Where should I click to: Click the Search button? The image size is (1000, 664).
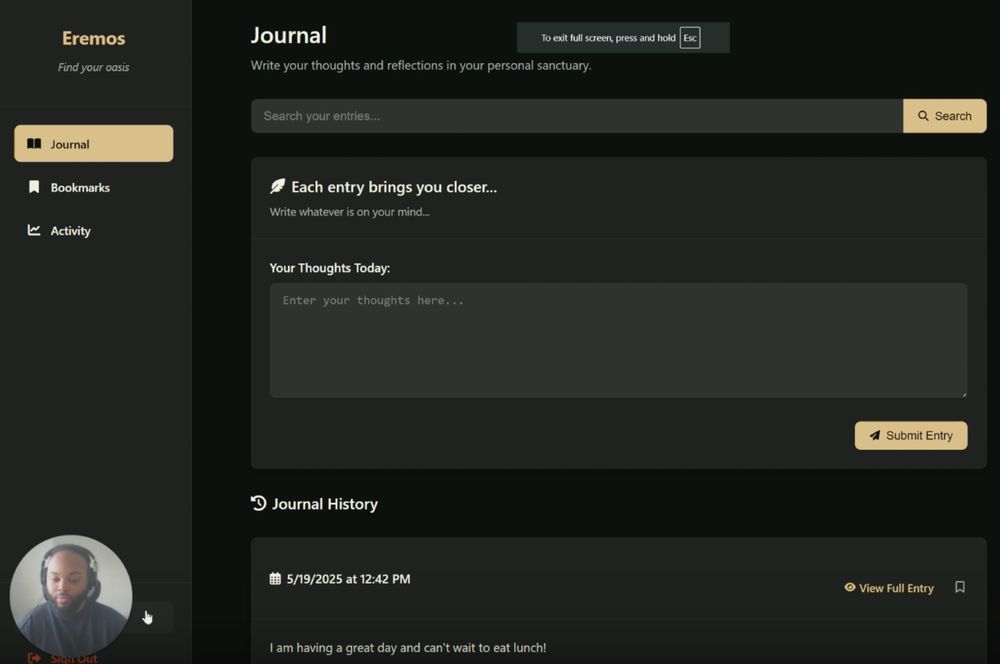coord(945,116)
